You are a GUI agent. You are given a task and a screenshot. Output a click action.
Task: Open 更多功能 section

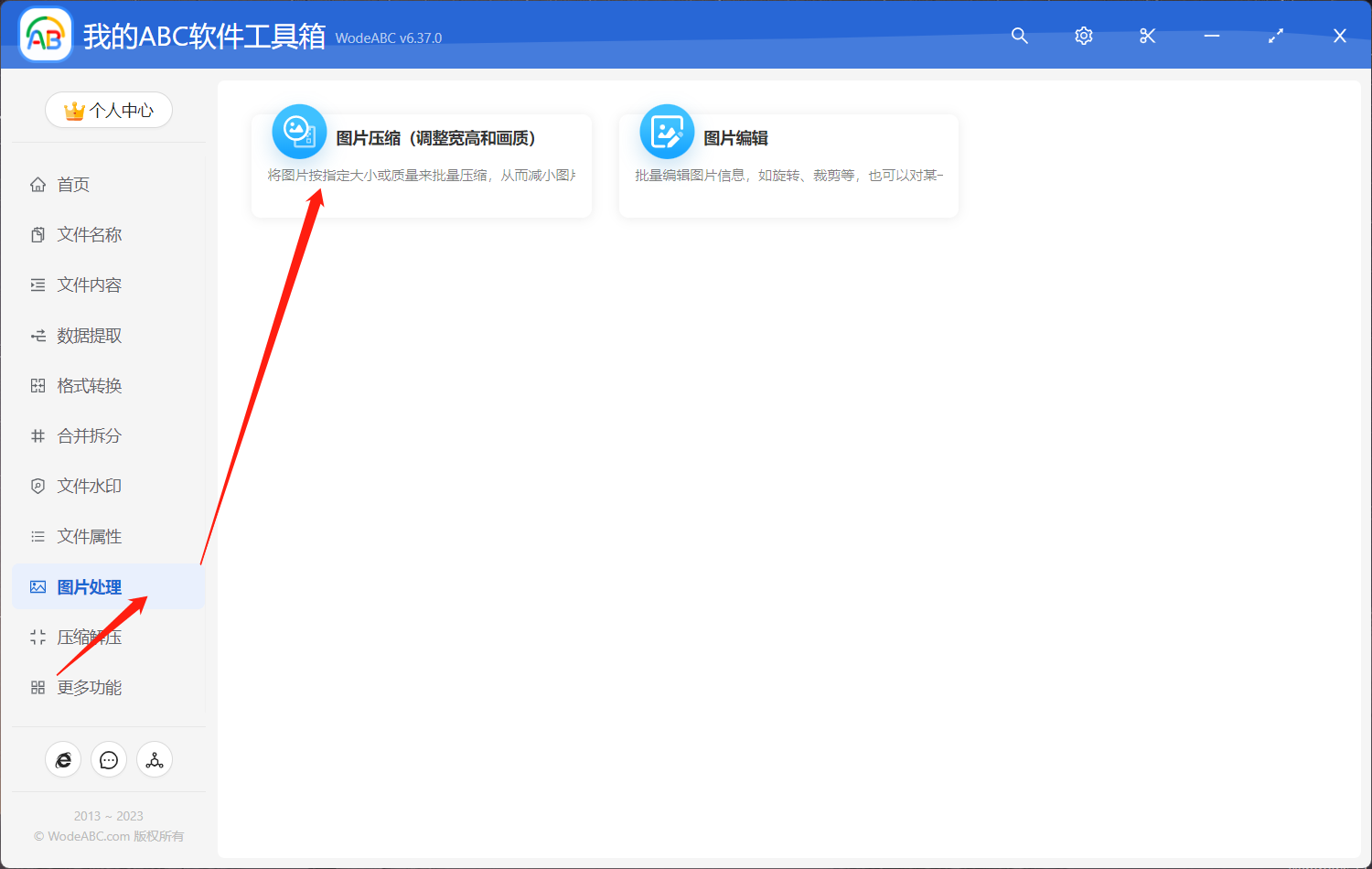[x=108, y=687]
